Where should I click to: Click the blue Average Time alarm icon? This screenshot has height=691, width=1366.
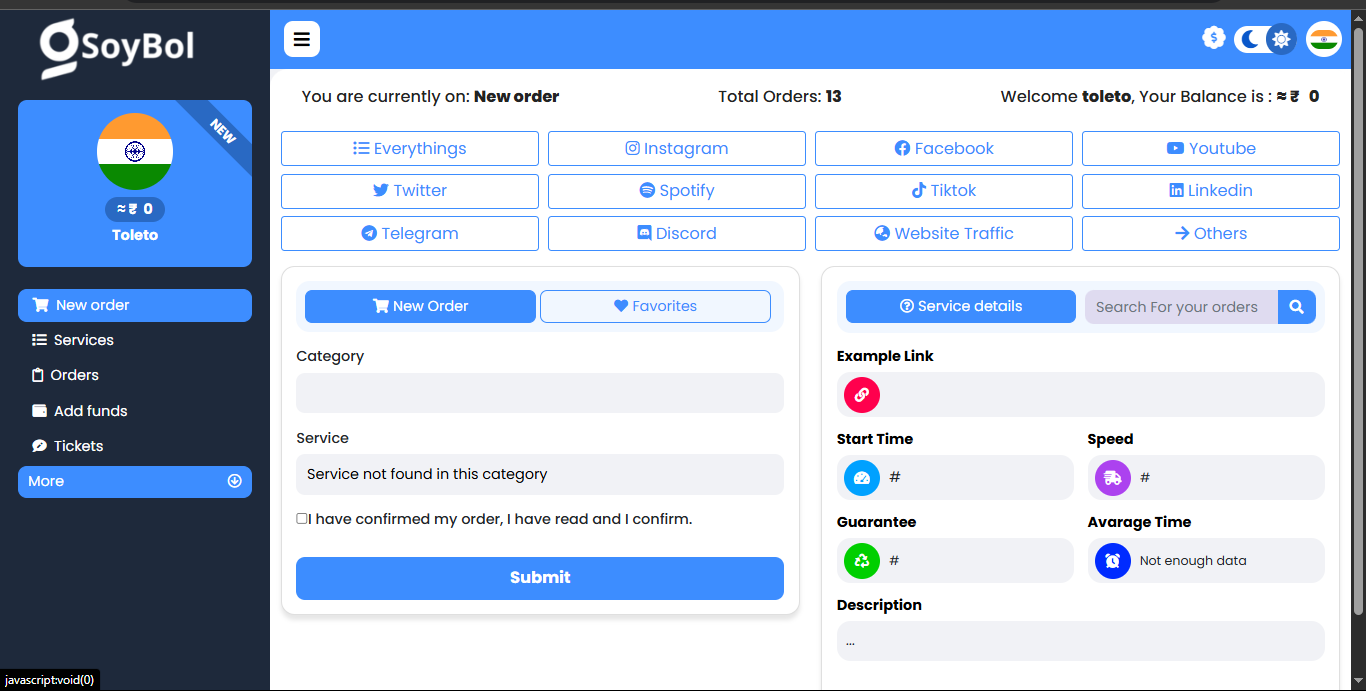coord(1112,561)
